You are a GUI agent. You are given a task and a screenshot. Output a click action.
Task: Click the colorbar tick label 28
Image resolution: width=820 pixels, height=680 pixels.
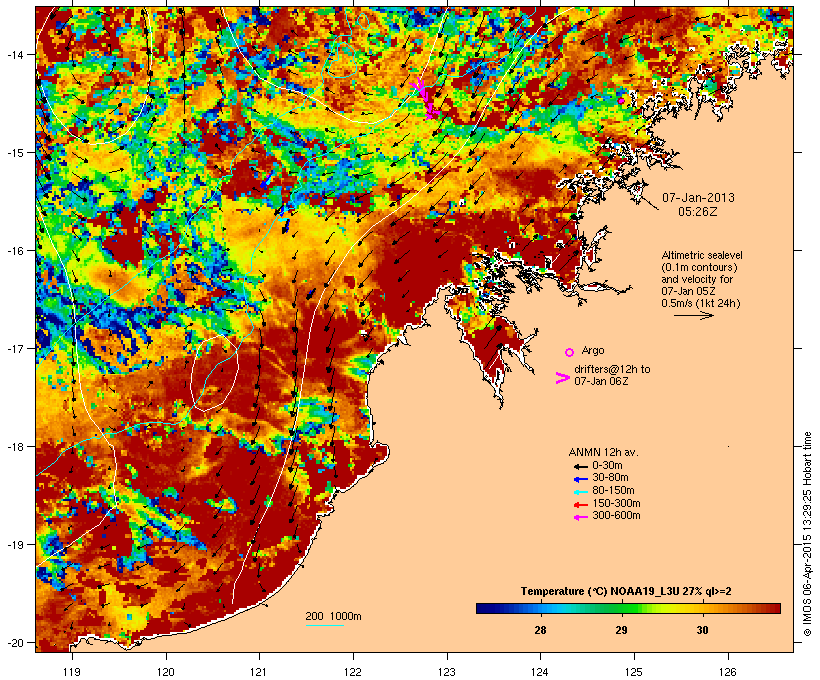(540, 630)
